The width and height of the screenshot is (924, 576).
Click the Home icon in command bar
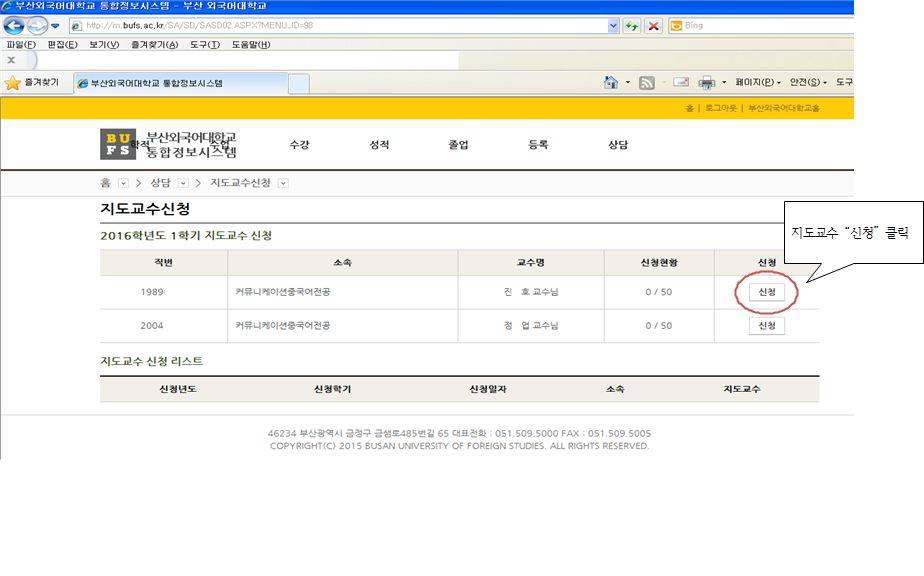[611, 83]
